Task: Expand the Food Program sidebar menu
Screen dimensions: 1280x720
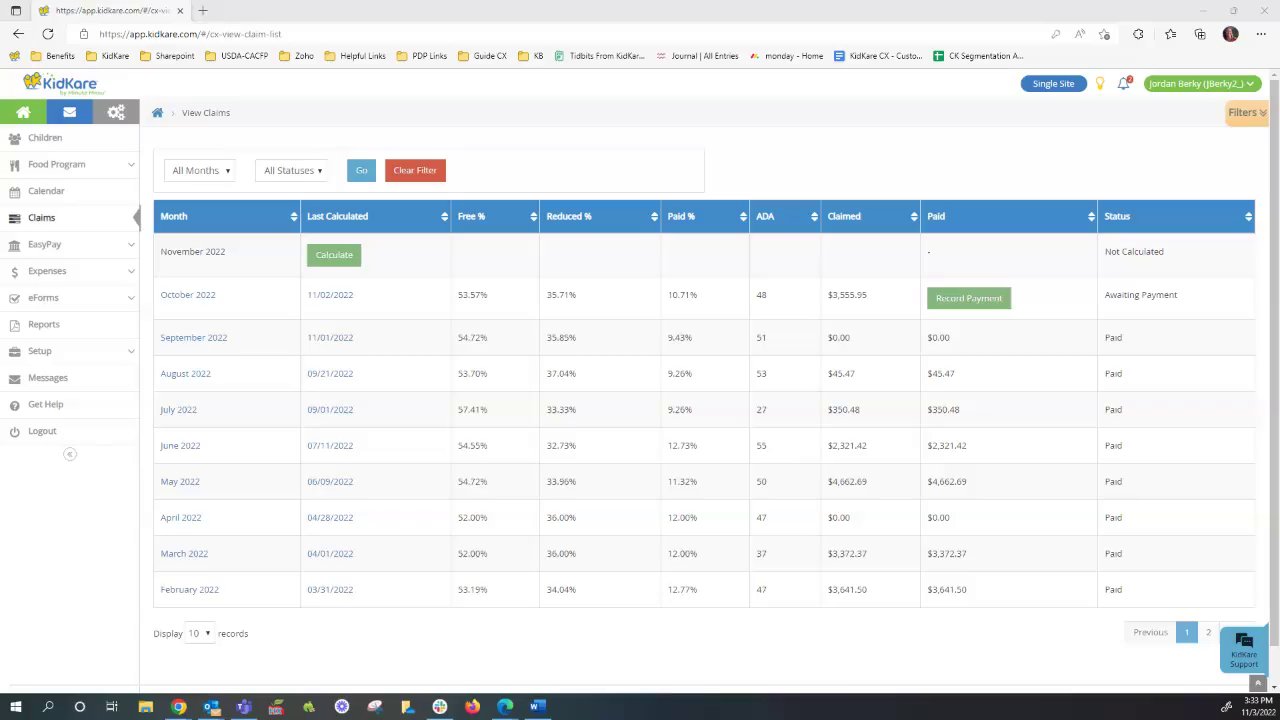Action: 69,164
